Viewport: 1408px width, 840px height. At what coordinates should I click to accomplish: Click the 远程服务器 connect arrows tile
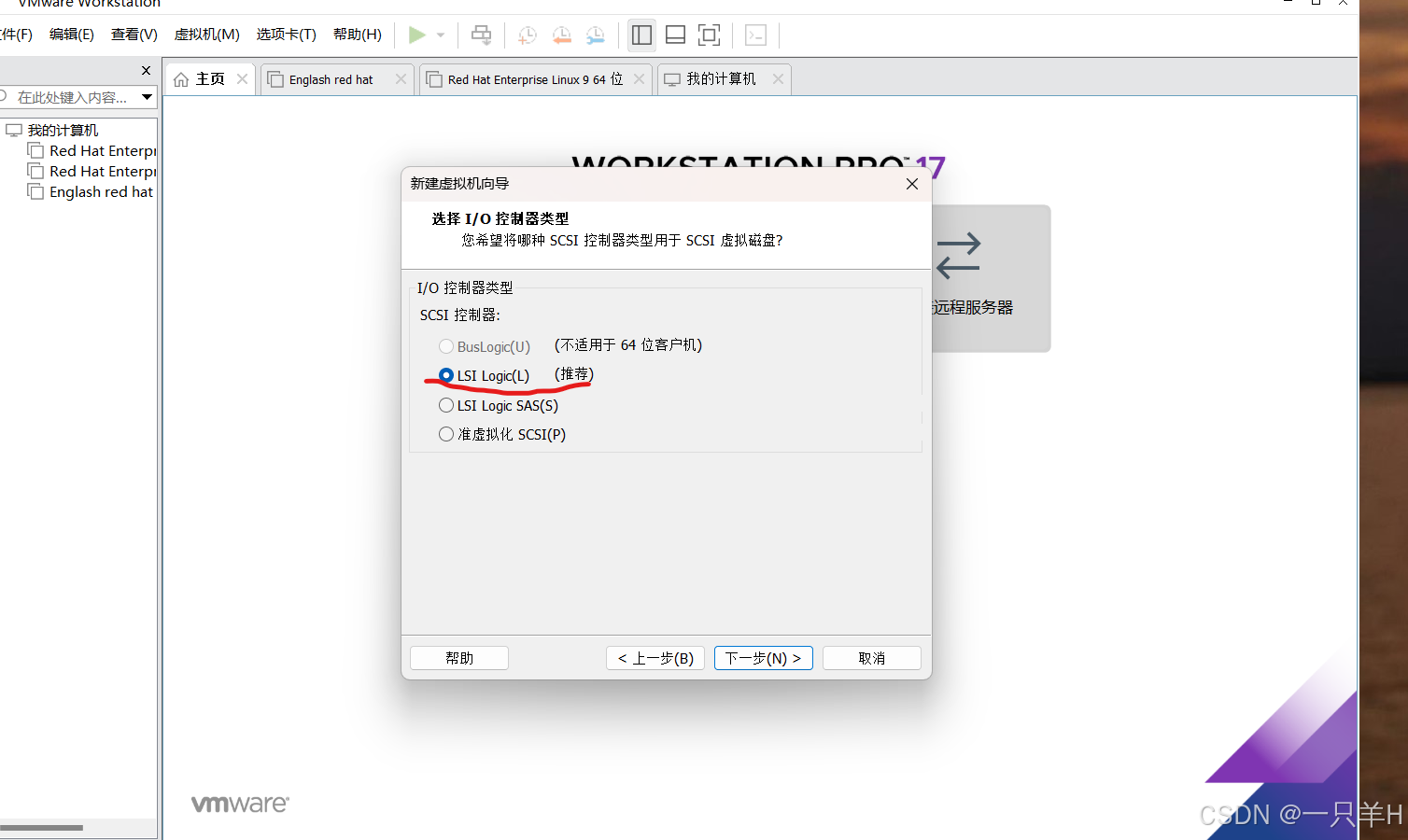tap(990, 278)
